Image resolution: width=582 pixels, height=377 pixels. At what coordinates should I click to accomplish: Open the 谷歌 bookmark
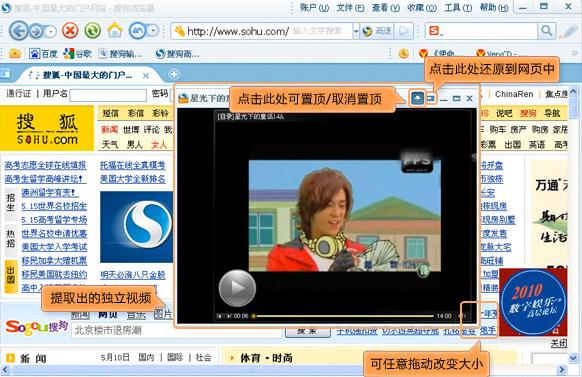77,54
